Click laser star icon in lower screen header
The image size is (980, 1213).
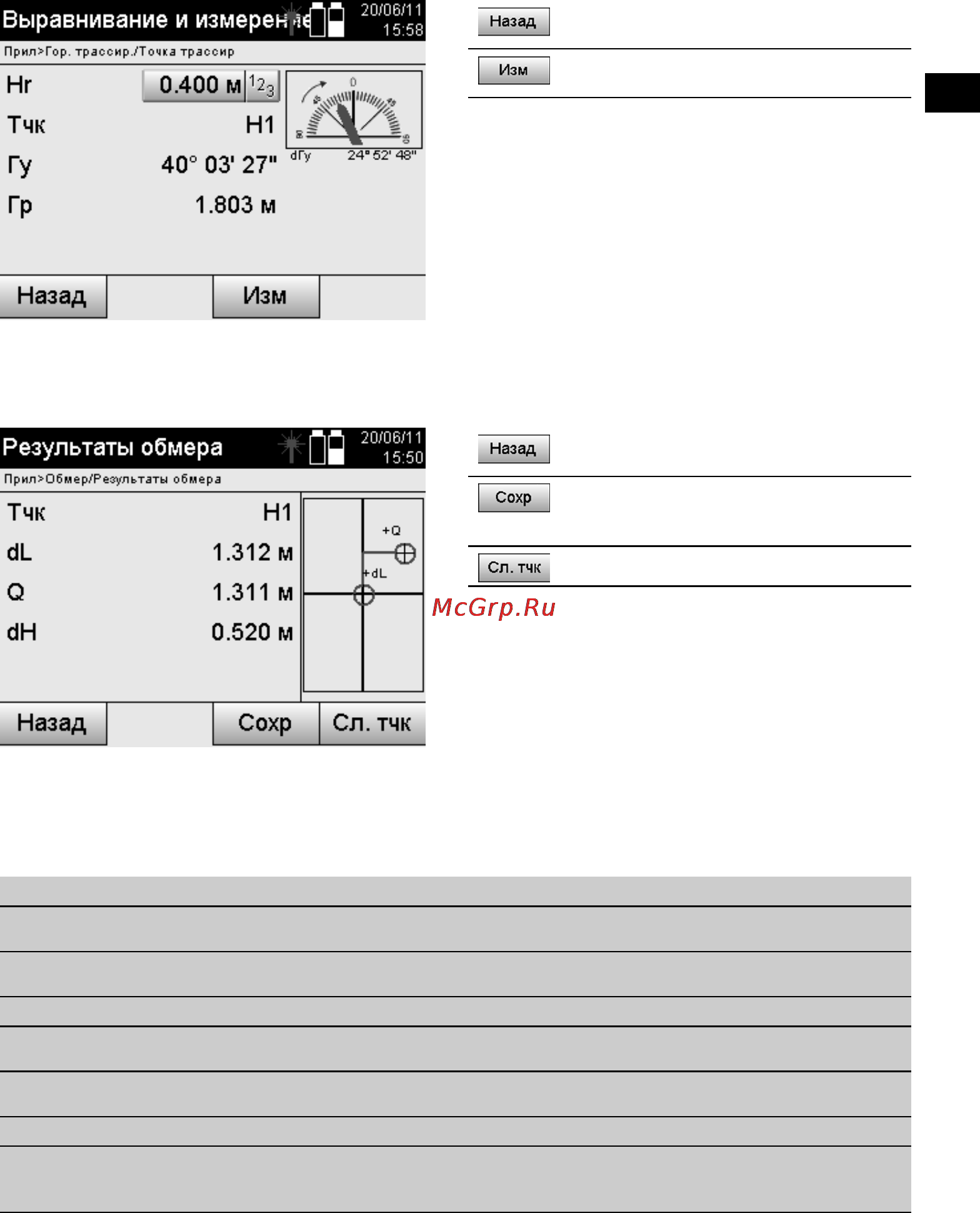(x=291, y=447)
